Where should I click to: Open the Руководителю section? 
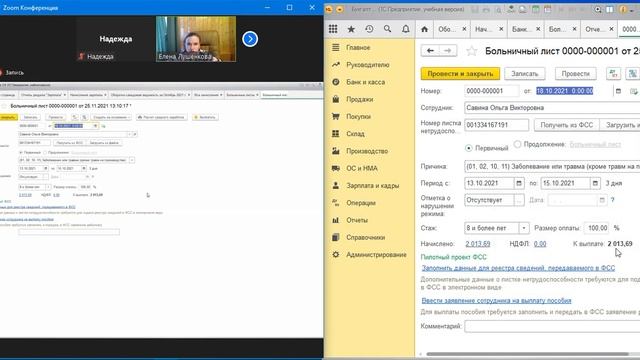(367, 65)
